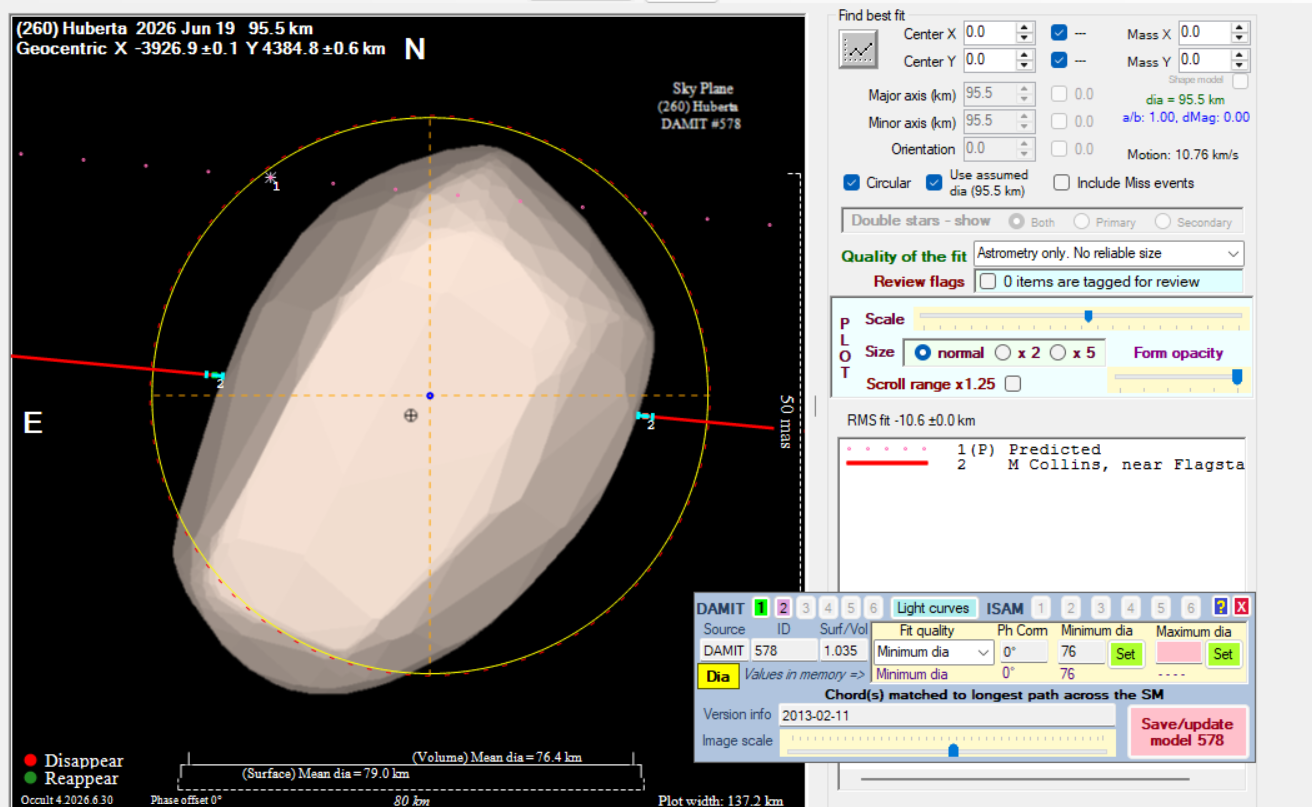Set the Maximum dia value
This screenshot has height=807, width=1312.
tap(1223, 653)
